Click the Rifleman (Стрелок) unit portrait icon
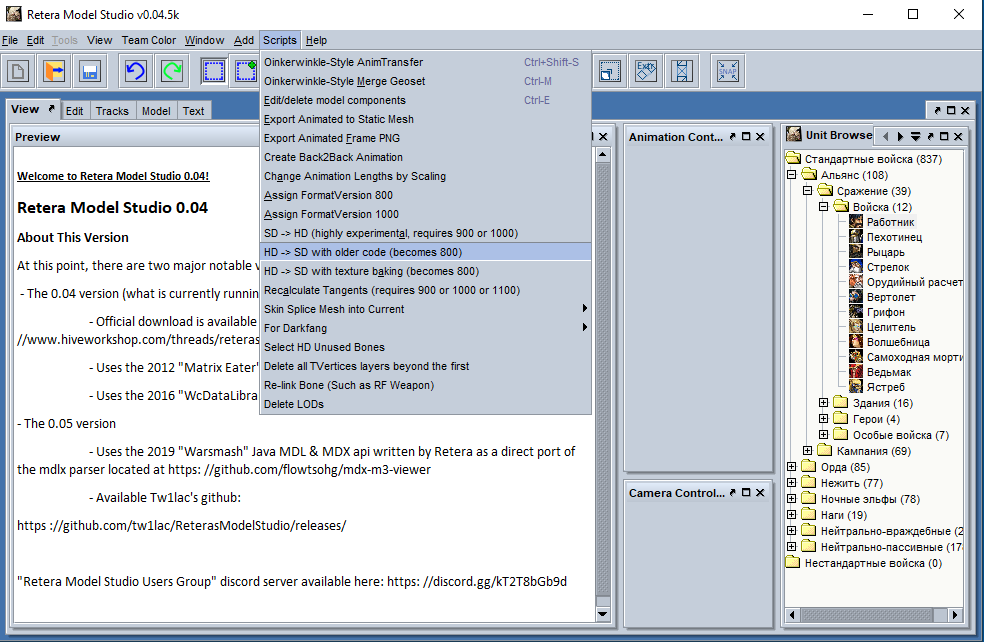 click(x=856, y=267)
